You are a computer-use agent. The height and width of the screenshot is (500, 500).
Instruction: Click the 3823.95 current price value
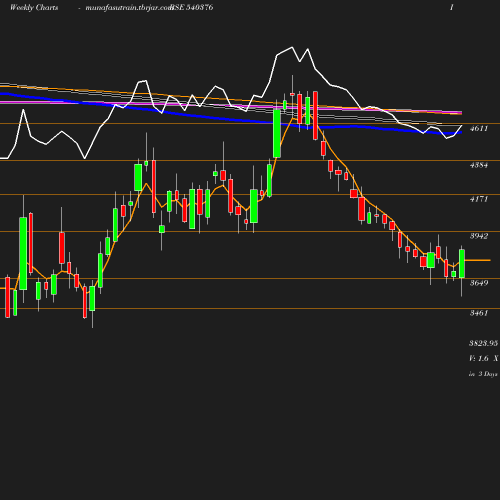(x=484, y=343)
